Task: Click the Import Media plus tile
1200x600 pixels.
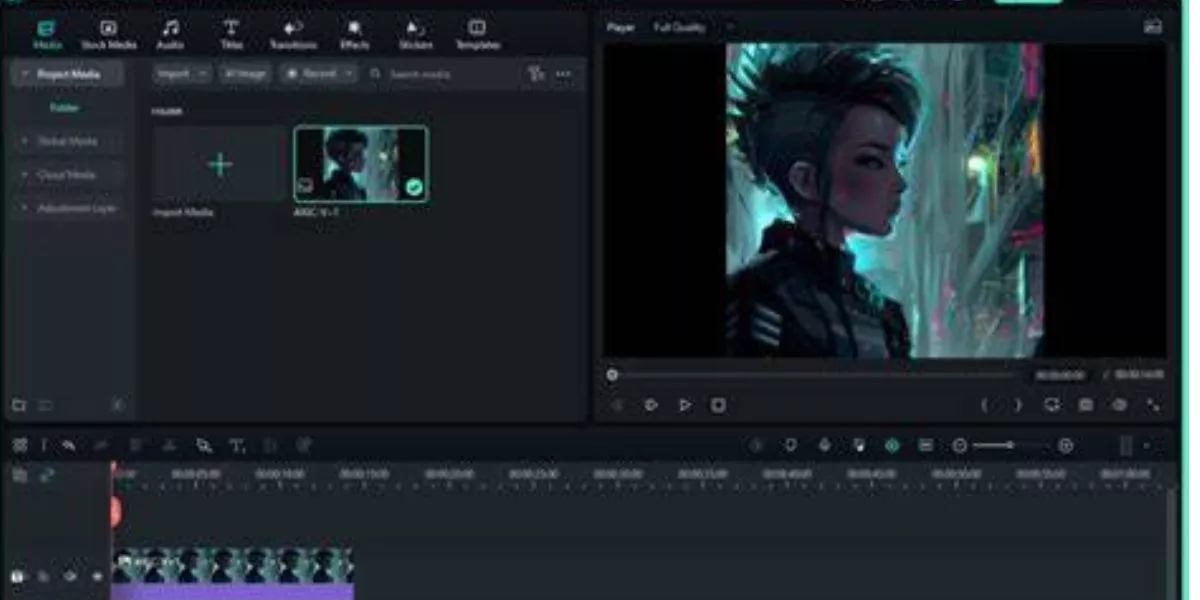Action: click(219, 164)
